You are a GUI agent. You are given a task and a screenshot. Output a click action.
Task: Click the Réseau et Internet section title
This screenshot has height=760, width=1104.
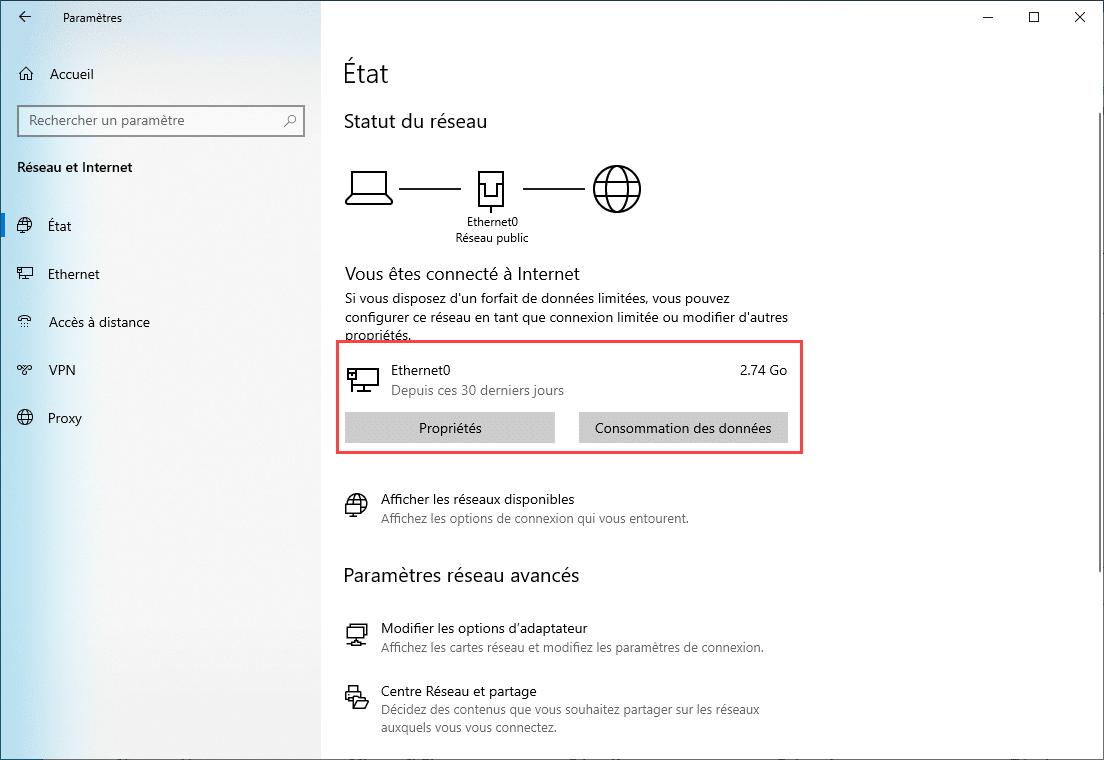(x=75, y=167)
